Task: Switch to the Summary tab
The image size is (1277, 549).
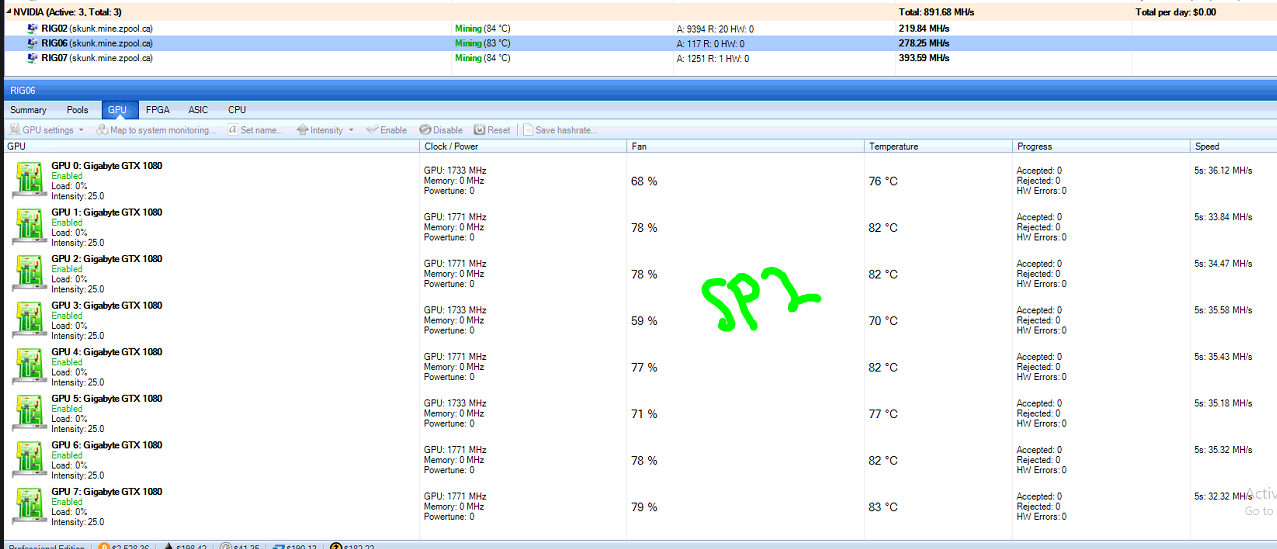Action: click(28, 110)
